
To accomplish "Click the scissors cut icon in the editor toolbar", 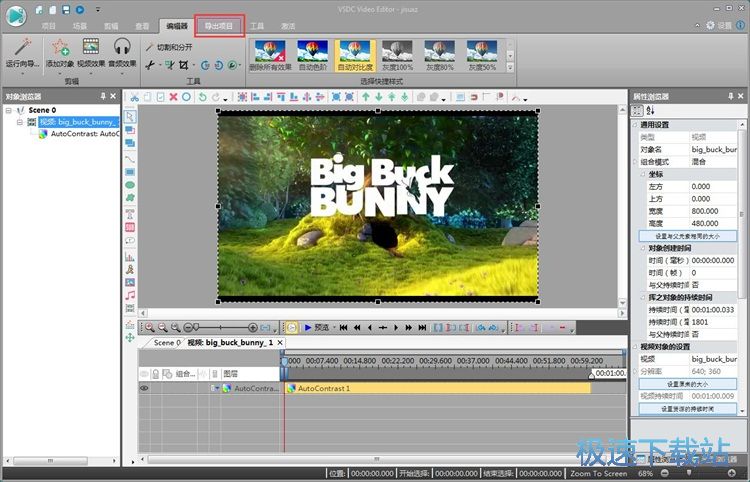I will coord(135,97).
